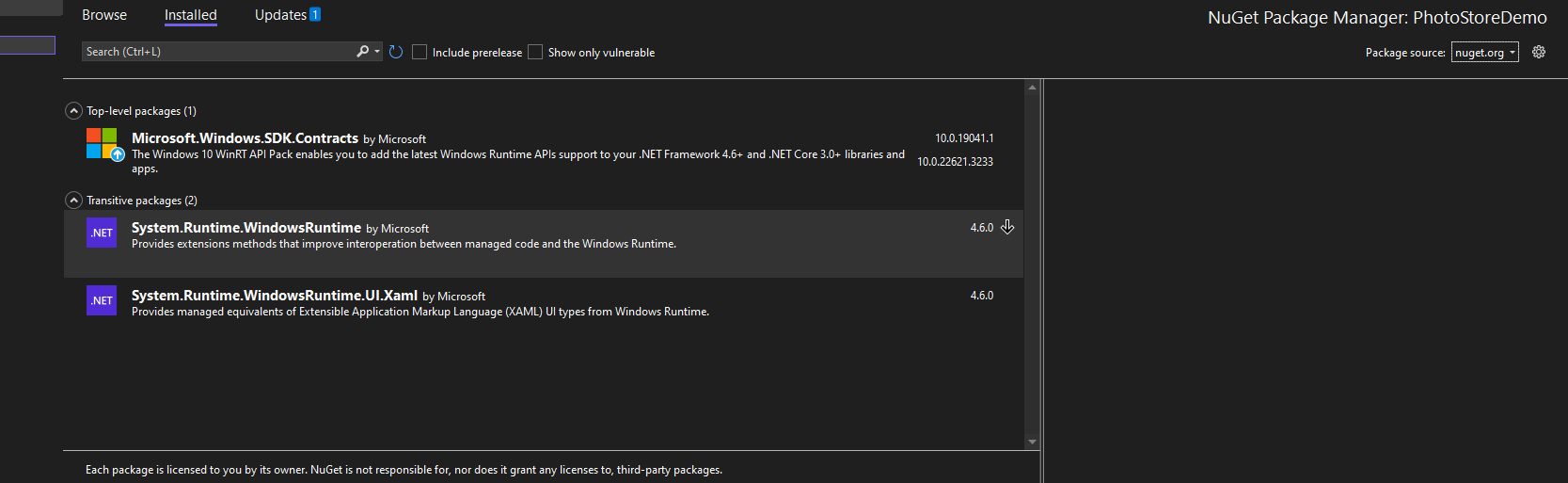1568x483 pixels.
Task: Click the Updates count badge
Action: (315, 14)
